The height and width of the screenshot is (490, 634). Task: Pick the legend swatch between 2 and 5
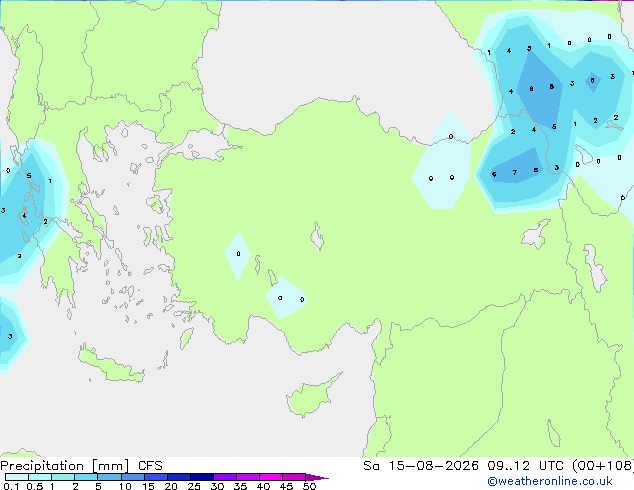[86, 477]
